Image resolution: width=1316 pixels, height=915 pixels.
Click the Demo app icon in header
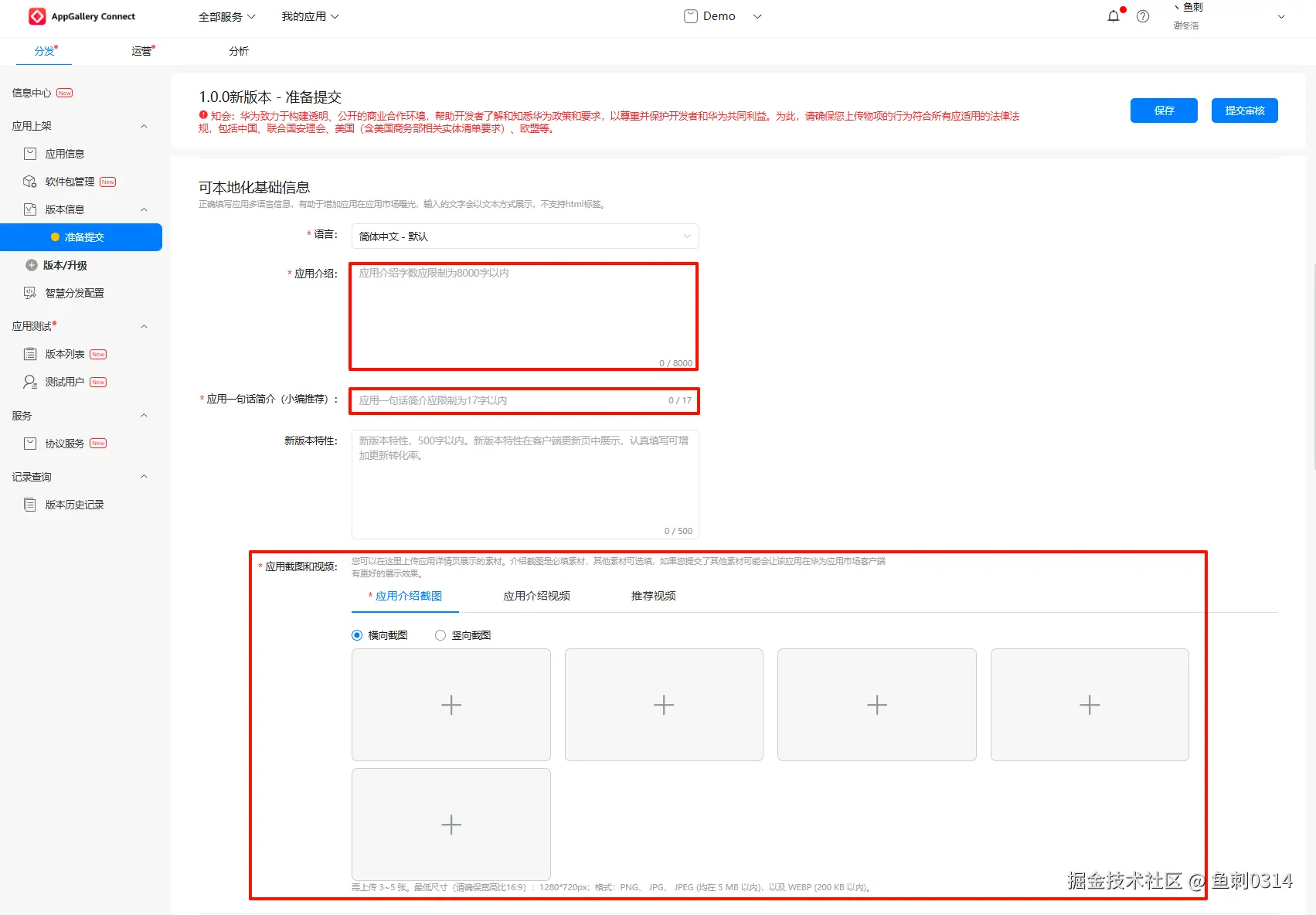(x=691, y=16)
